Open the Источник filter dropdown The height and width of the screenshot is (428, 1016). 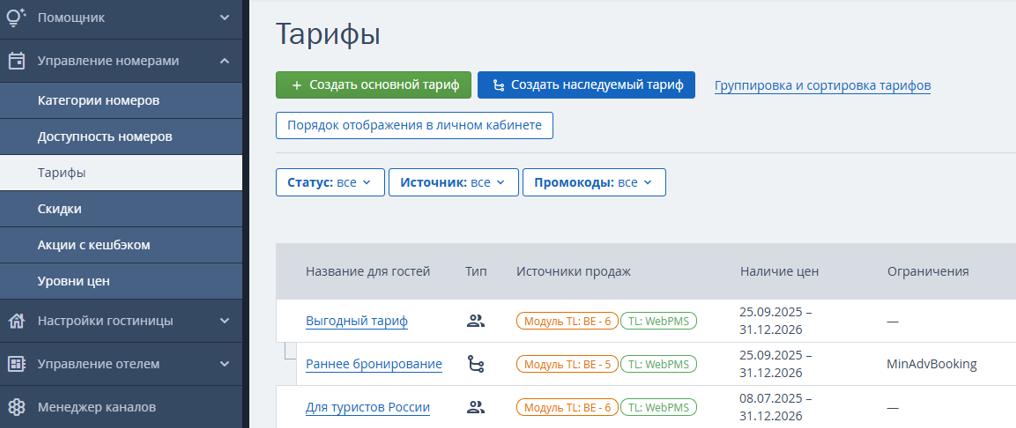coord(455,183)
